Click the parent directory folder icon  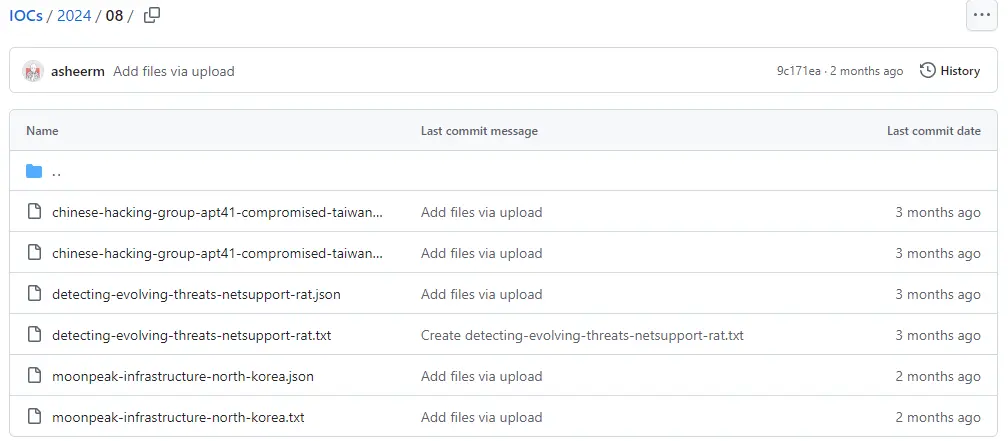click(x=34, y=171)
